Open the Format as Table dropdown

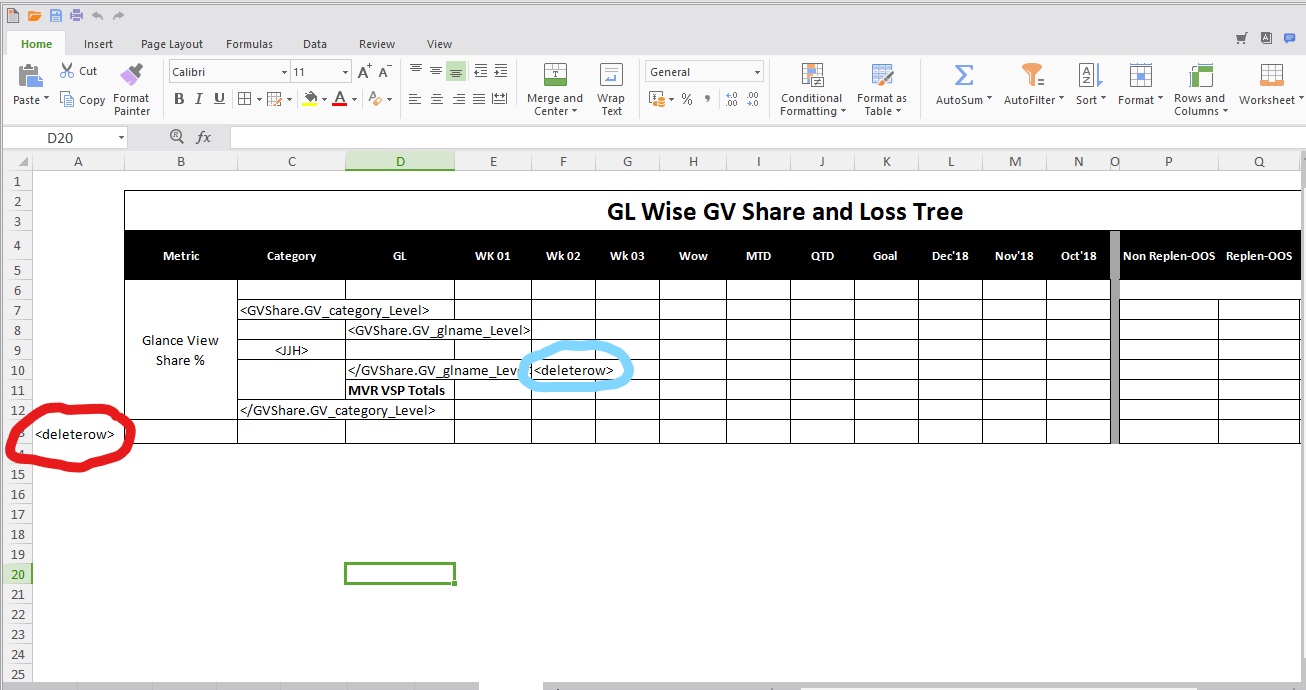pos(882,105)
